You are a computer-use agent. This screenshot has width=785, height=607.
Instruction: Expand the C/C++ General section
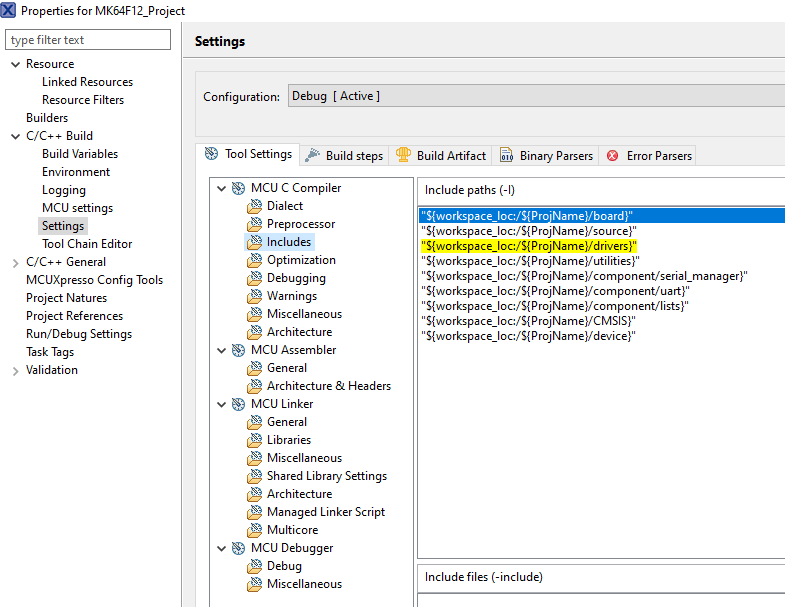(x=15, y=262)
